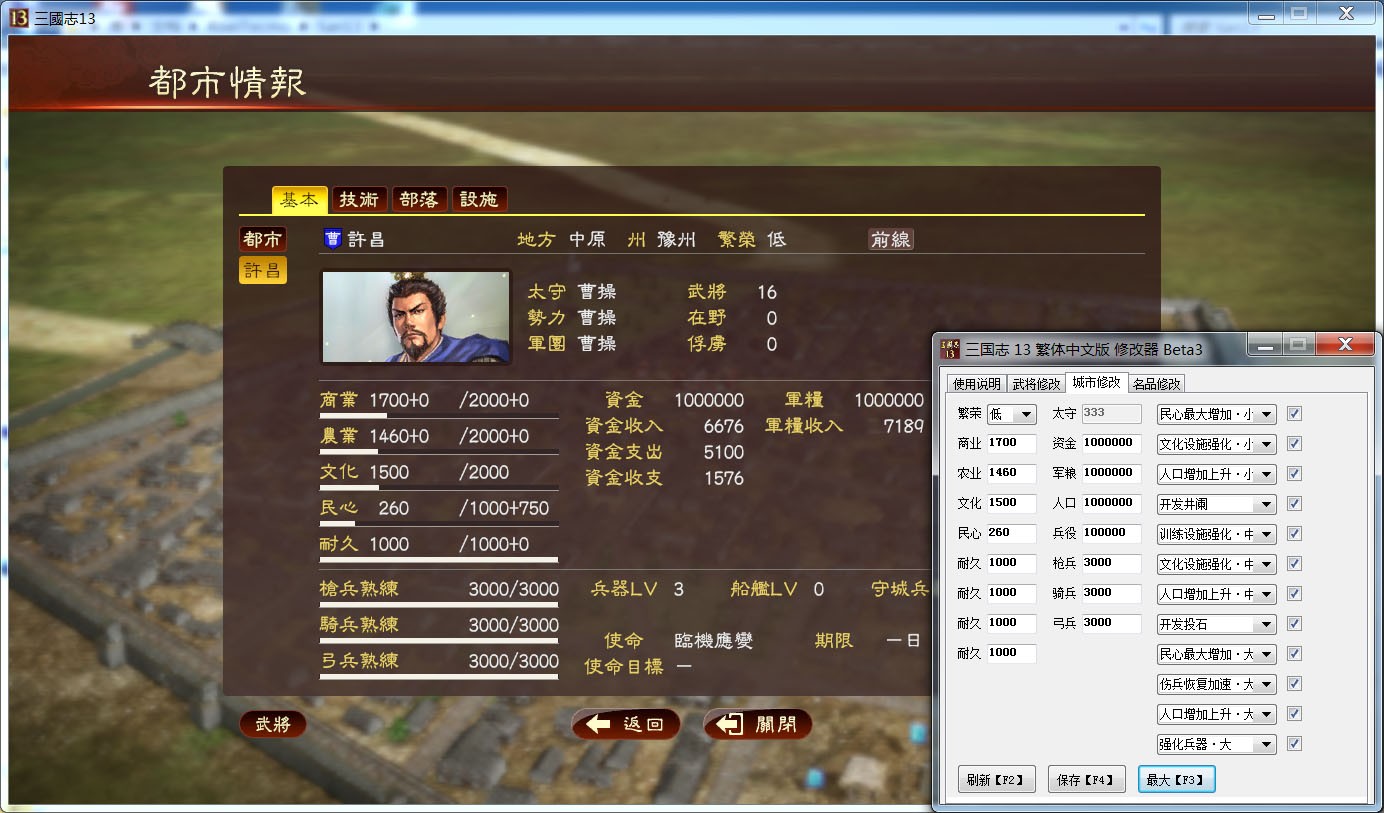
Task: Toggle checkbox next to 人口增加上升·大
Action: coord(1294,714)
